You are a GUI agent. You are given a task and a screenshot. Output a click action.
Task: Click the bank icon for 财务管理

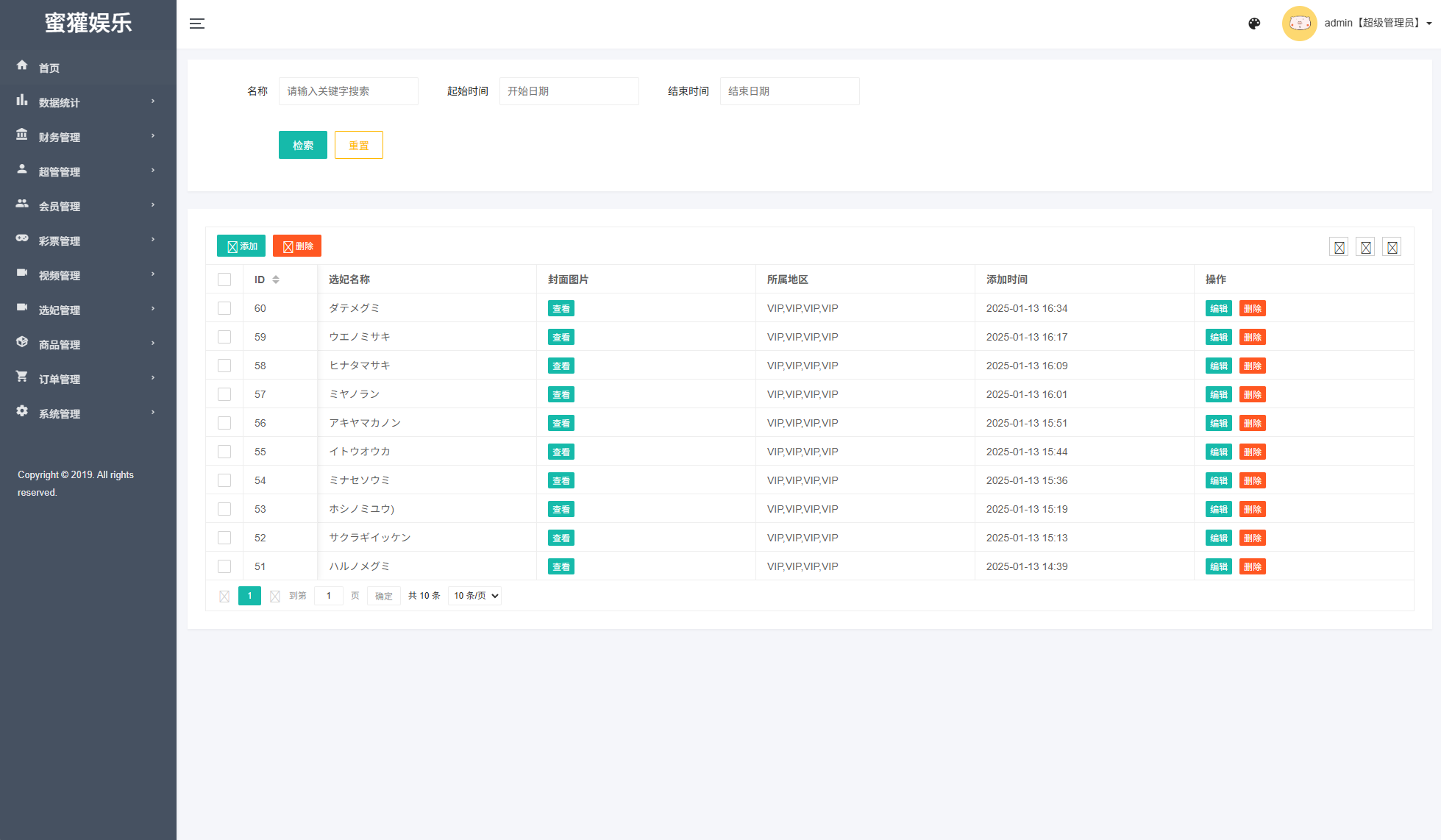coord(22,135)
